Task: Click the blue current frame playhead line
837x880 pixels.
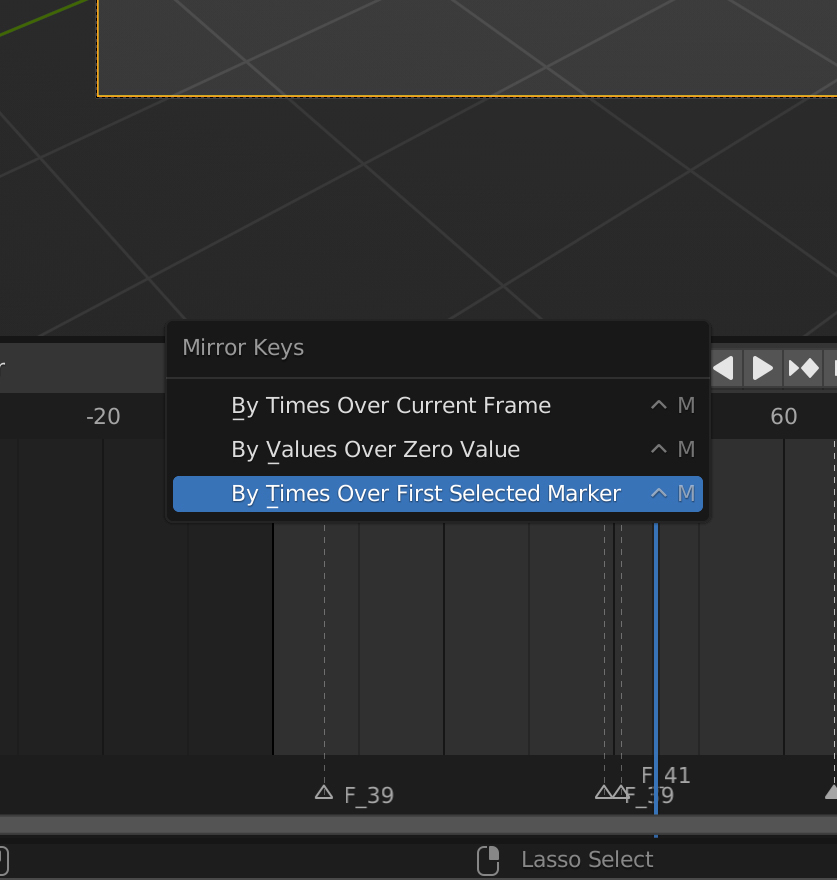Action: click(x=656, y=650)
